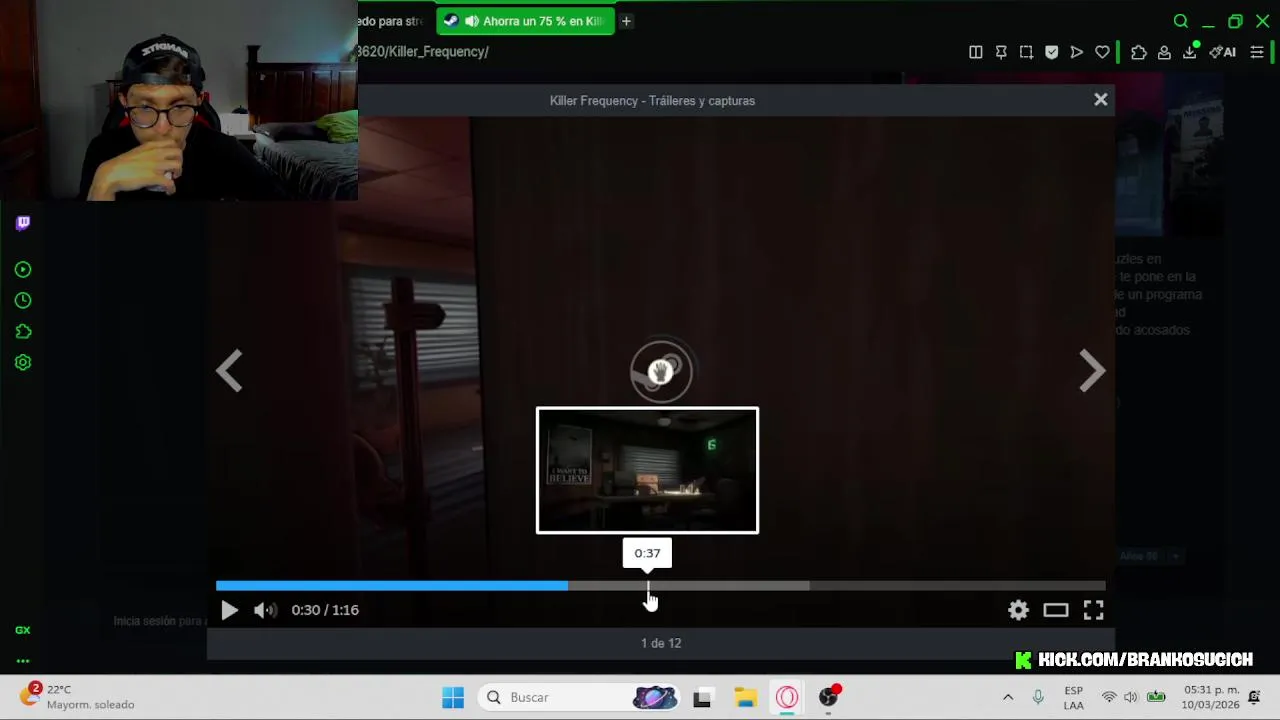This screenshot has width=1280, height=720.
Task: Open sidebar settings gear
Action: coord(23,362)
